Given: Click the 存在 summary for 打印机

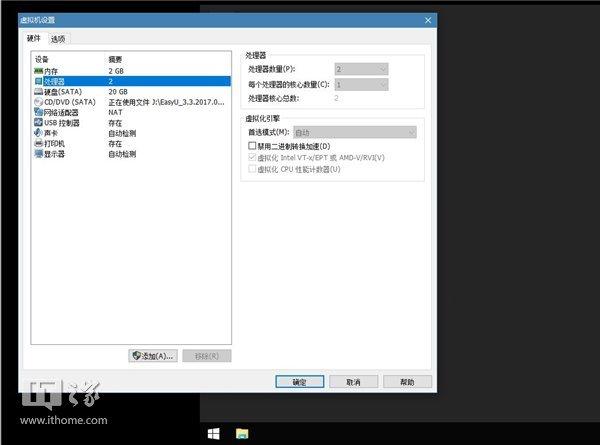Looking at the screenshot, I should click(x=115, y=144).
